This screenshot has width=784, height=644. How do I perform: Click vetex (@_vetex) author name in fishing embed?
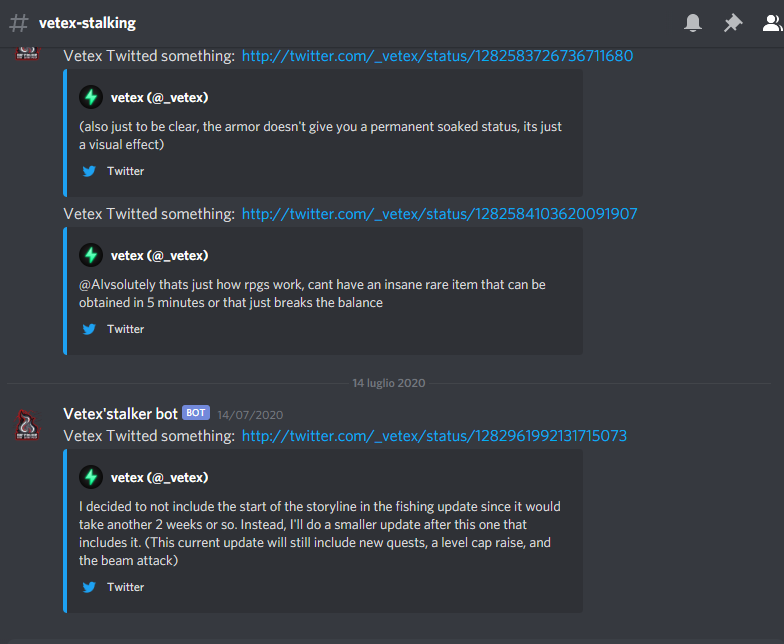point(160,478)
